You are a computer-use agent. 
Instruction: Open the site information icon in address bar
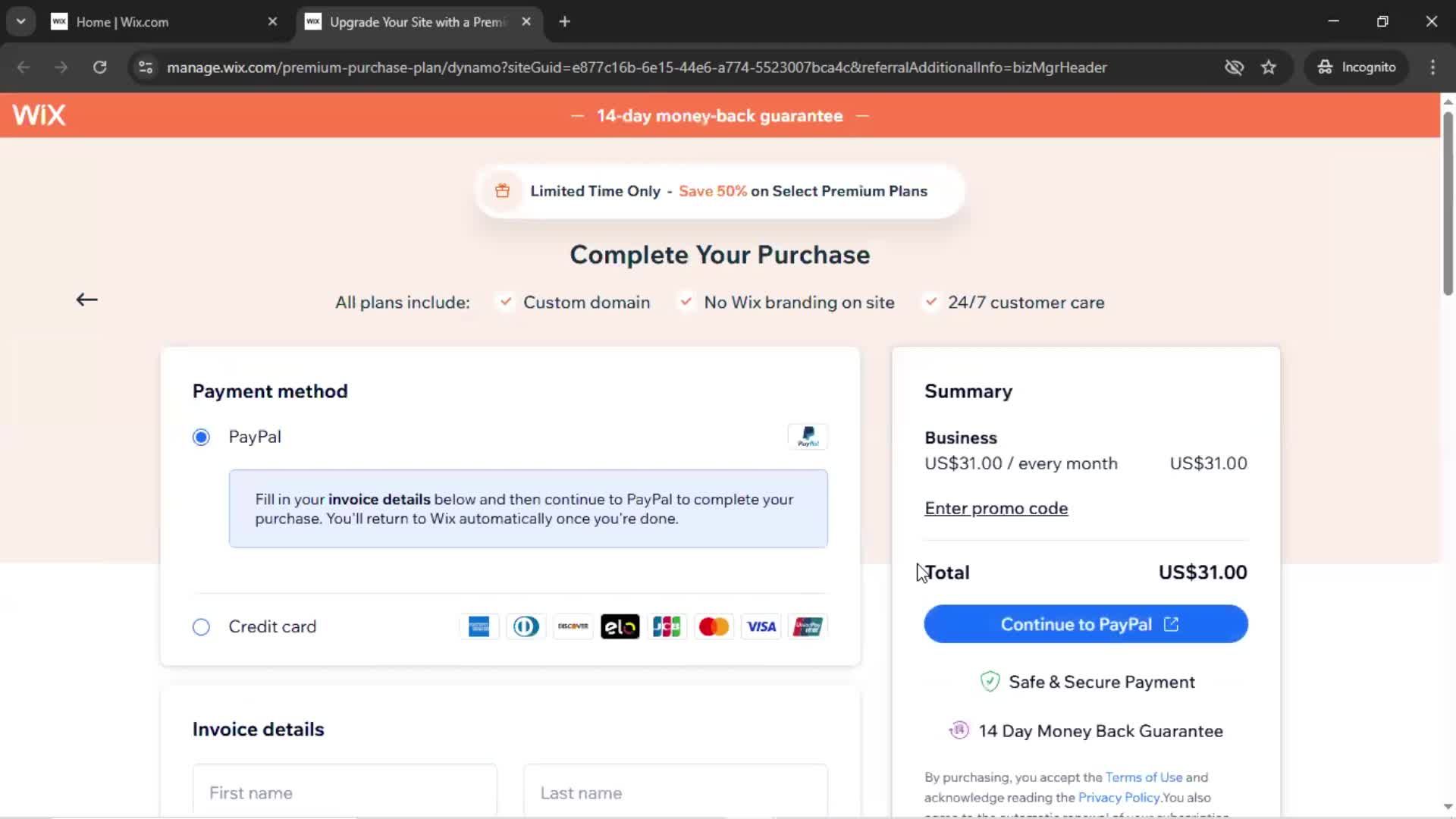click(145, 67)
